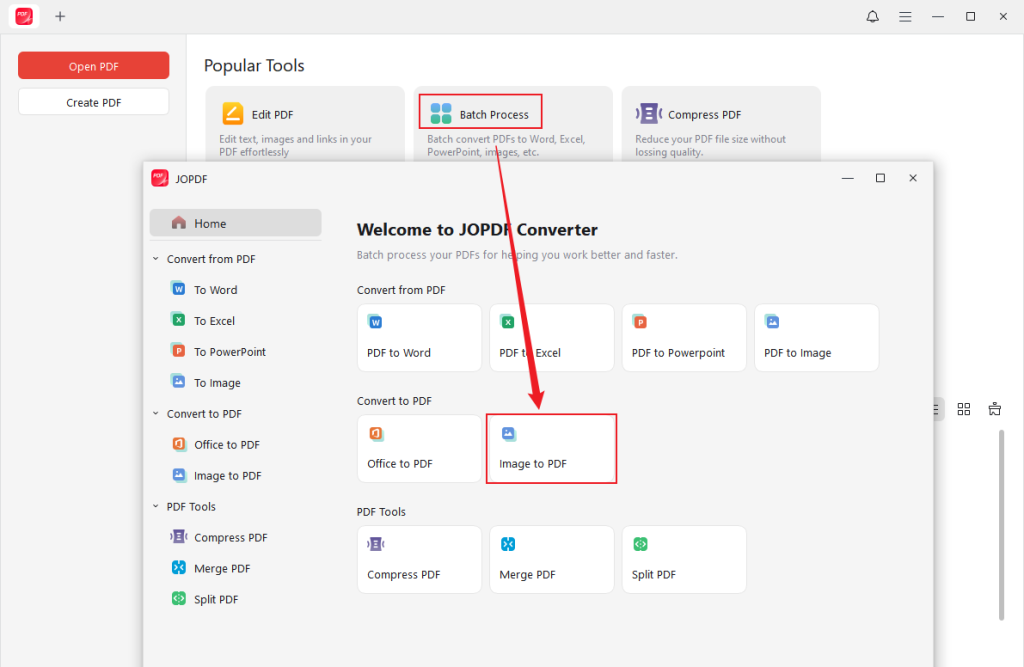The height and width of the screenshot is (667, 1024).
Task: Open Office to PDF from the sidebar
Action: click(181, 444)
